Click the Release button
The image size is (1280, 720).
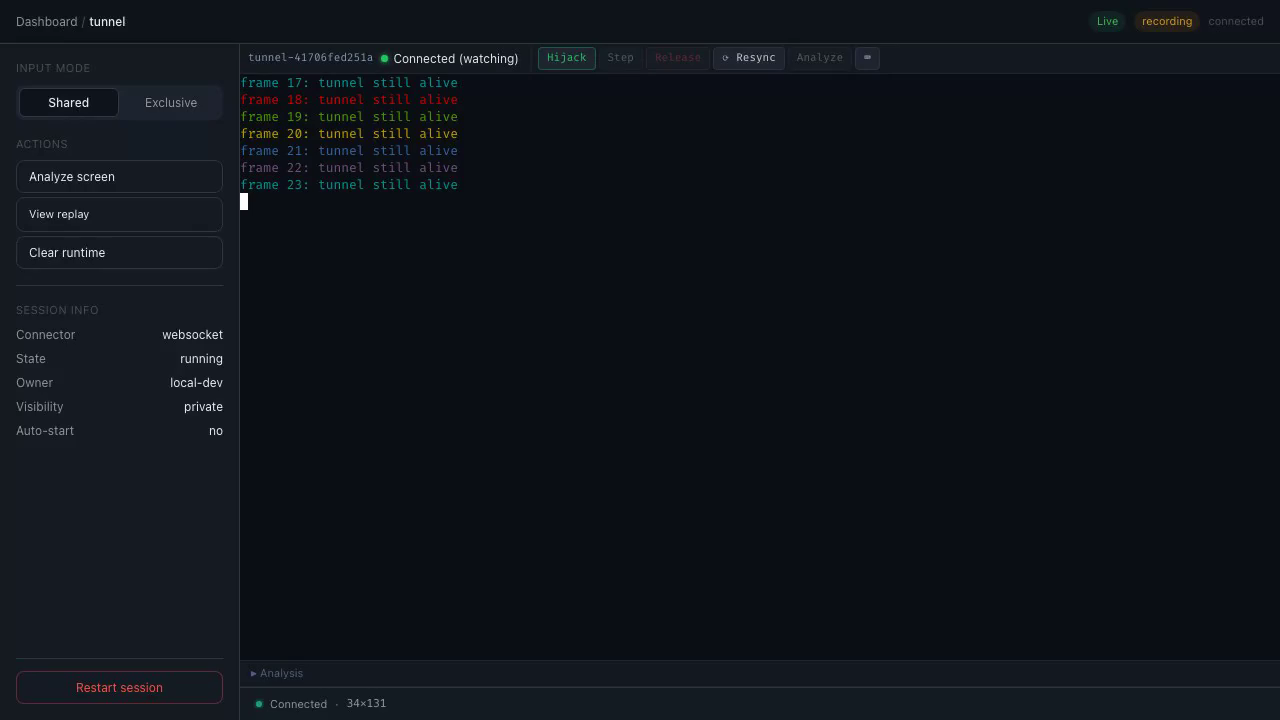click(678, 58)
